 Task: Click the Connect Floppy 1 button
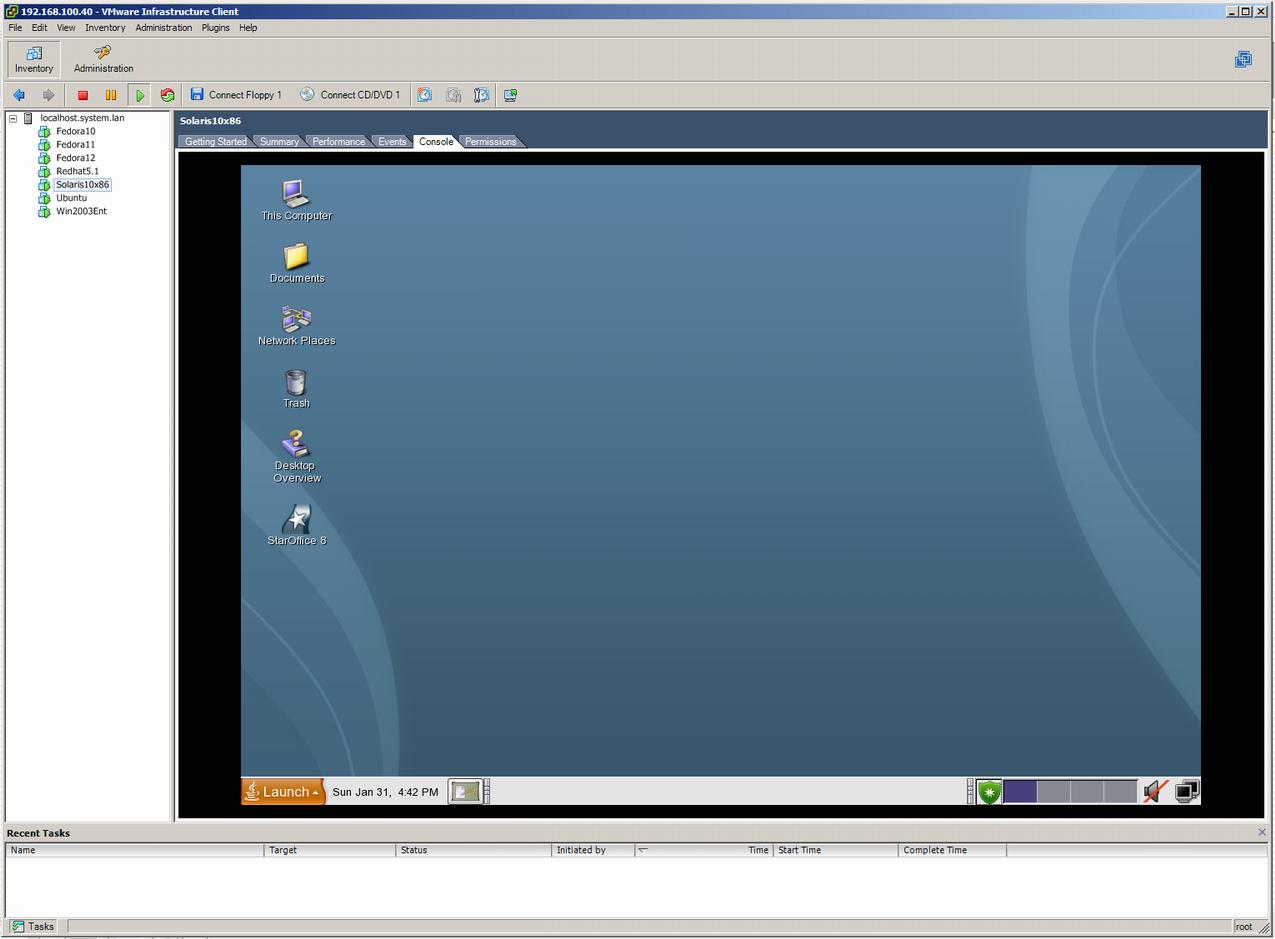(x=236, y=95)
